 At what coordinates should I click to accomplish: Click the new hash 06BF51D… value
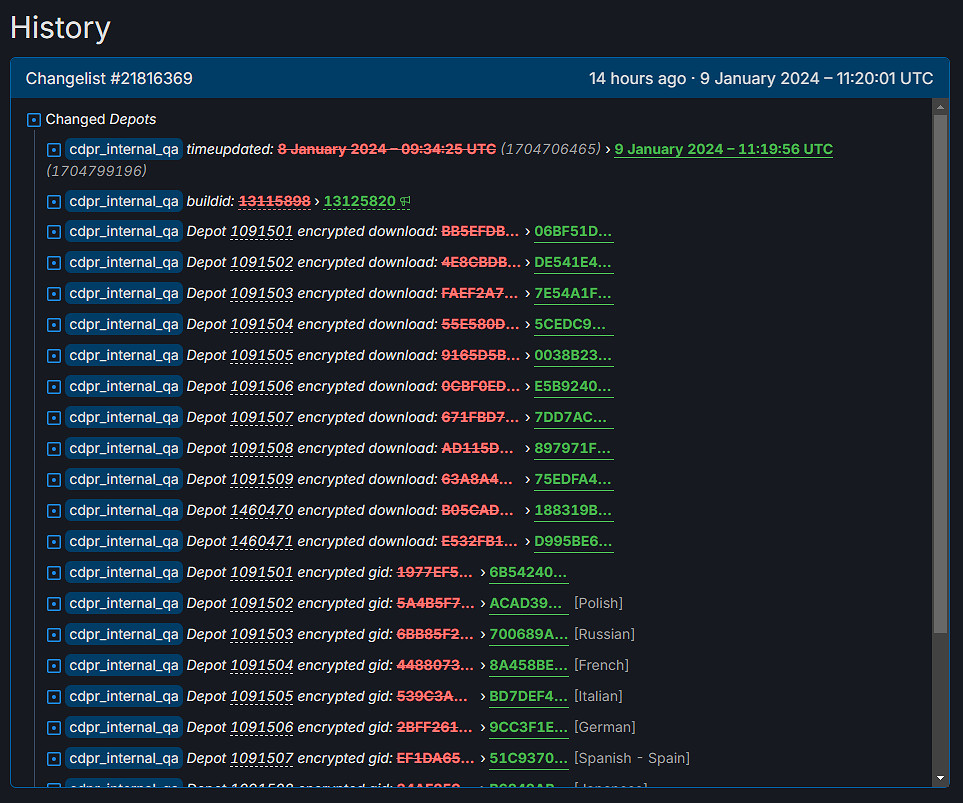pos(573,232)
